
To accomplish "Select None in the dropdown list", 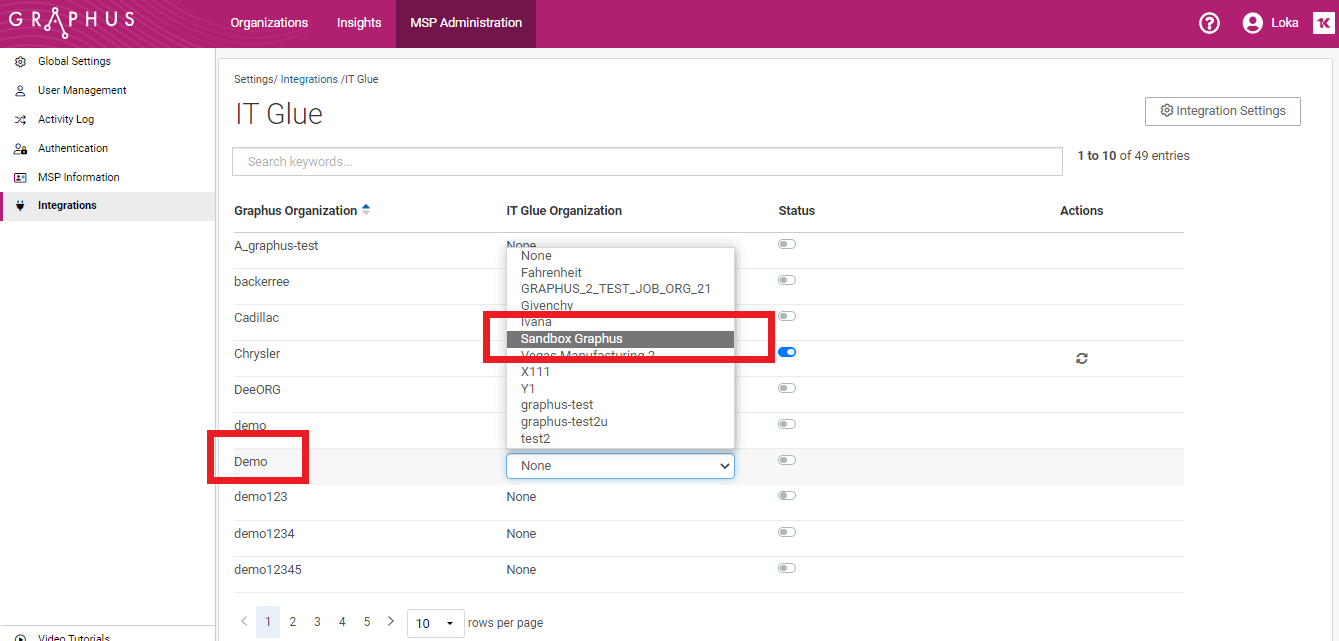I will click(x=620, y=256).
